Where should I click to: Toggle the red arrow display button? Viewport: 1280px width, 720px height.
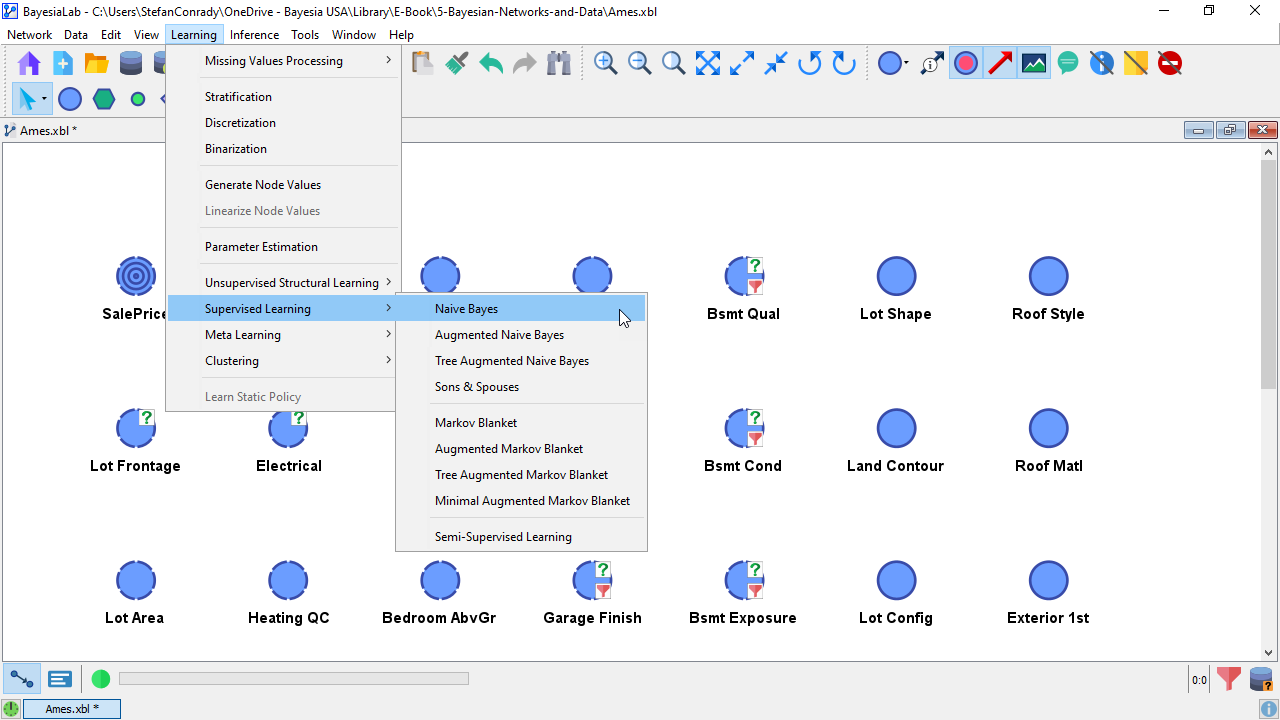click(x=1000, y=64)
